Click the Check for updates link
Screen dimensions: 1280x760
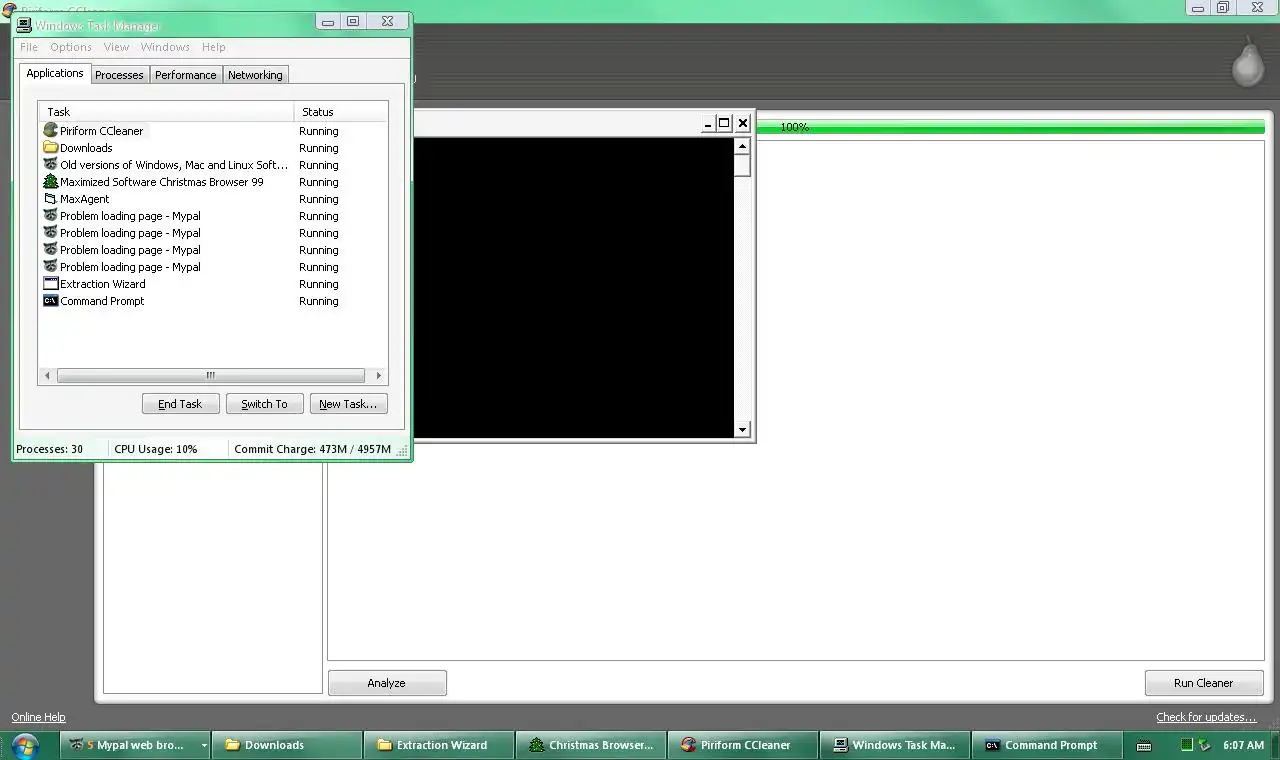[1206, 717]
